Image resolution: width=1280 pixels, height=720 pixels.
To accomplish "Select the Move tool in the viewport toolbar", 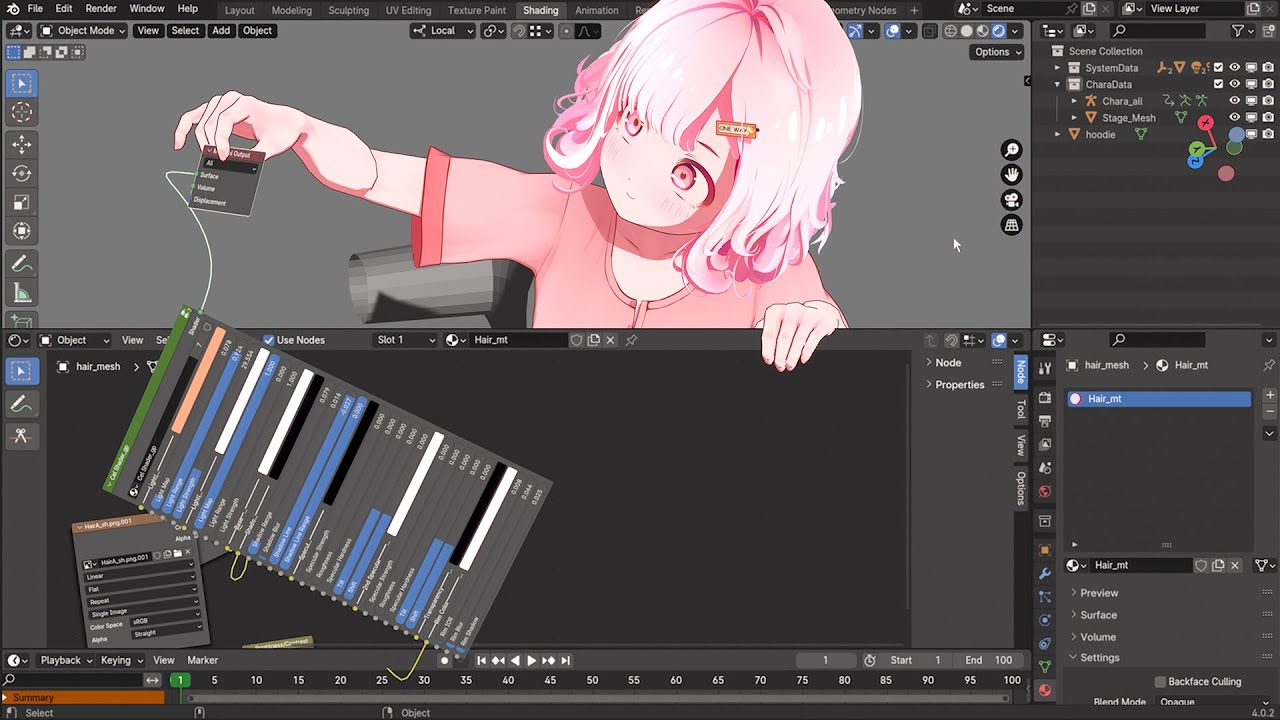I will tap(22, 144).
